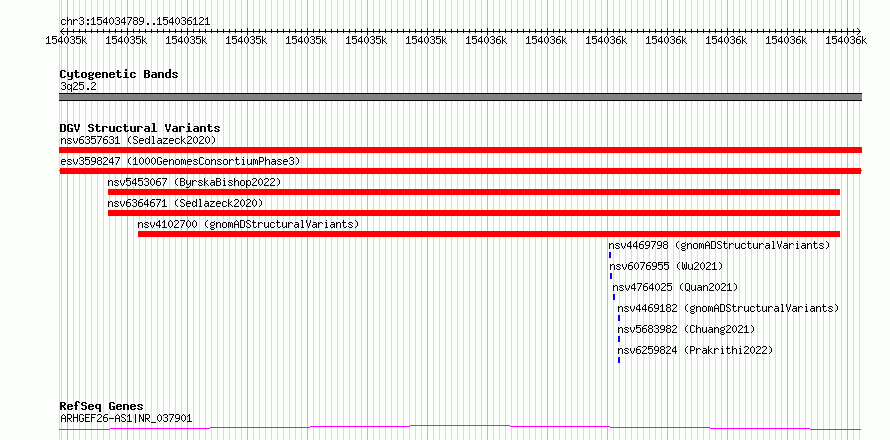Open the nsv4764025 (Quan2021) label
Screen dimensions: 890x440
675,287
